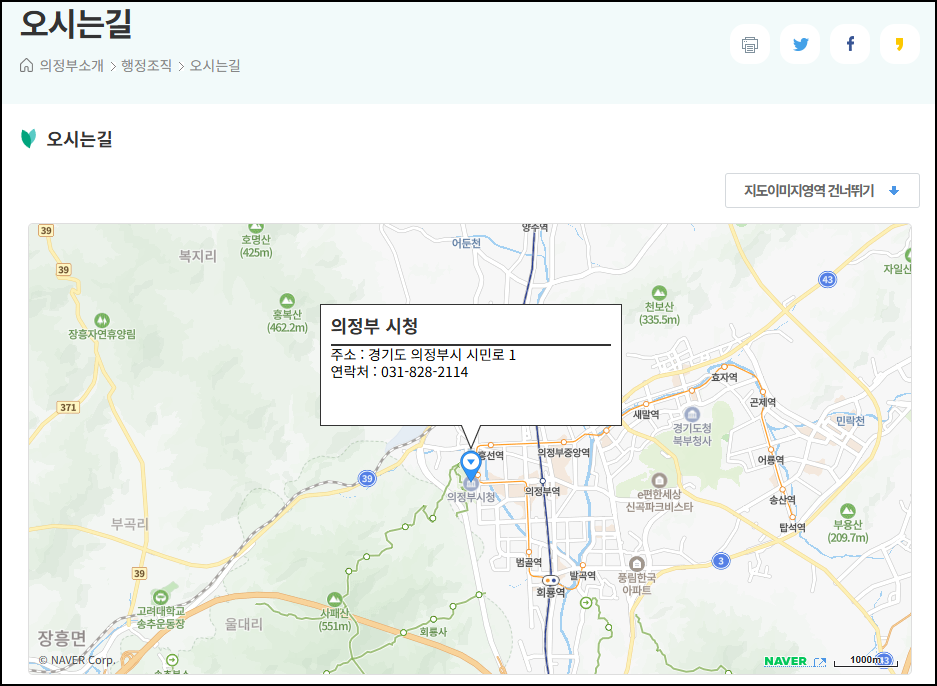Click the subway station icon at 의정부시청

coord(470,485)
